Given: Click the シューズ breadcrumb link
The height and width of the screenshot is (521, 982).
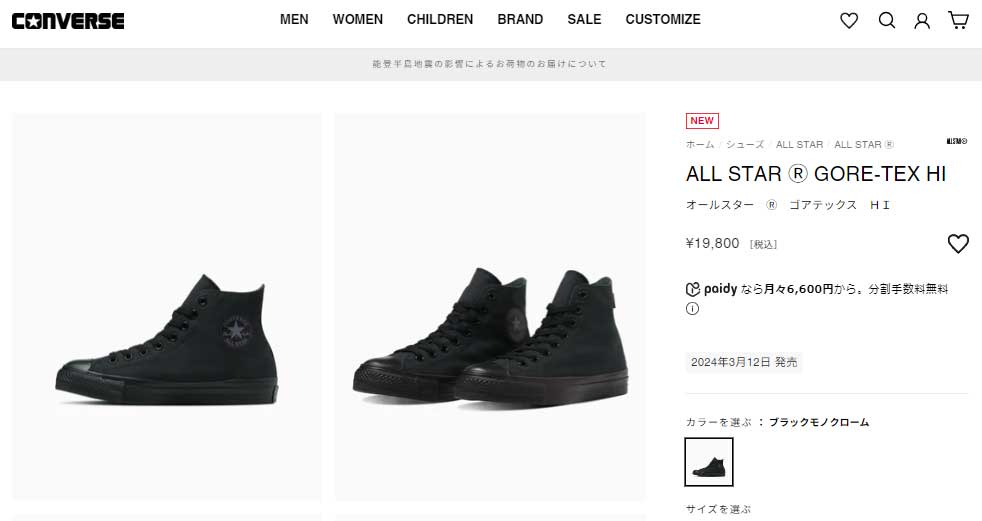Looking at the screenshot, I should click(x=745, y=144).
